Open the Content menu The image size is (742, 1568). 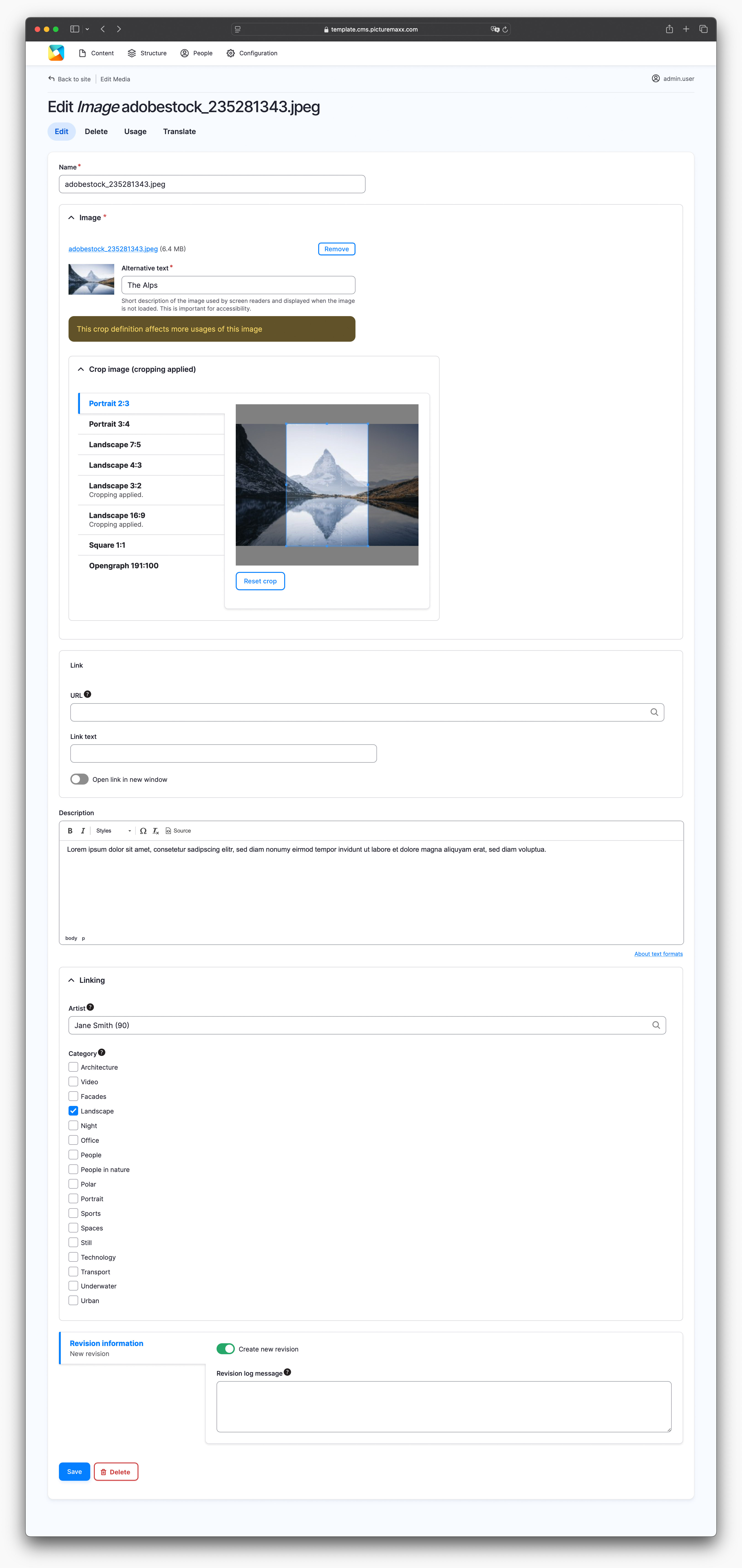pos(96,53)
